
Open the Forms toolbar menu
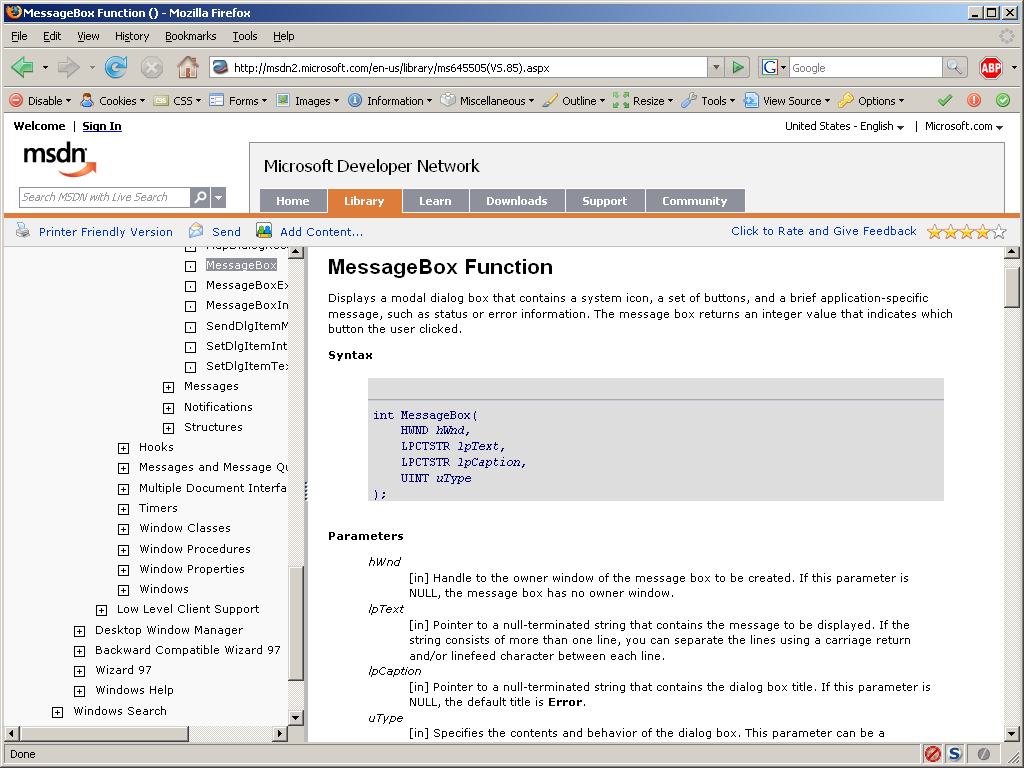pos(238,101)
